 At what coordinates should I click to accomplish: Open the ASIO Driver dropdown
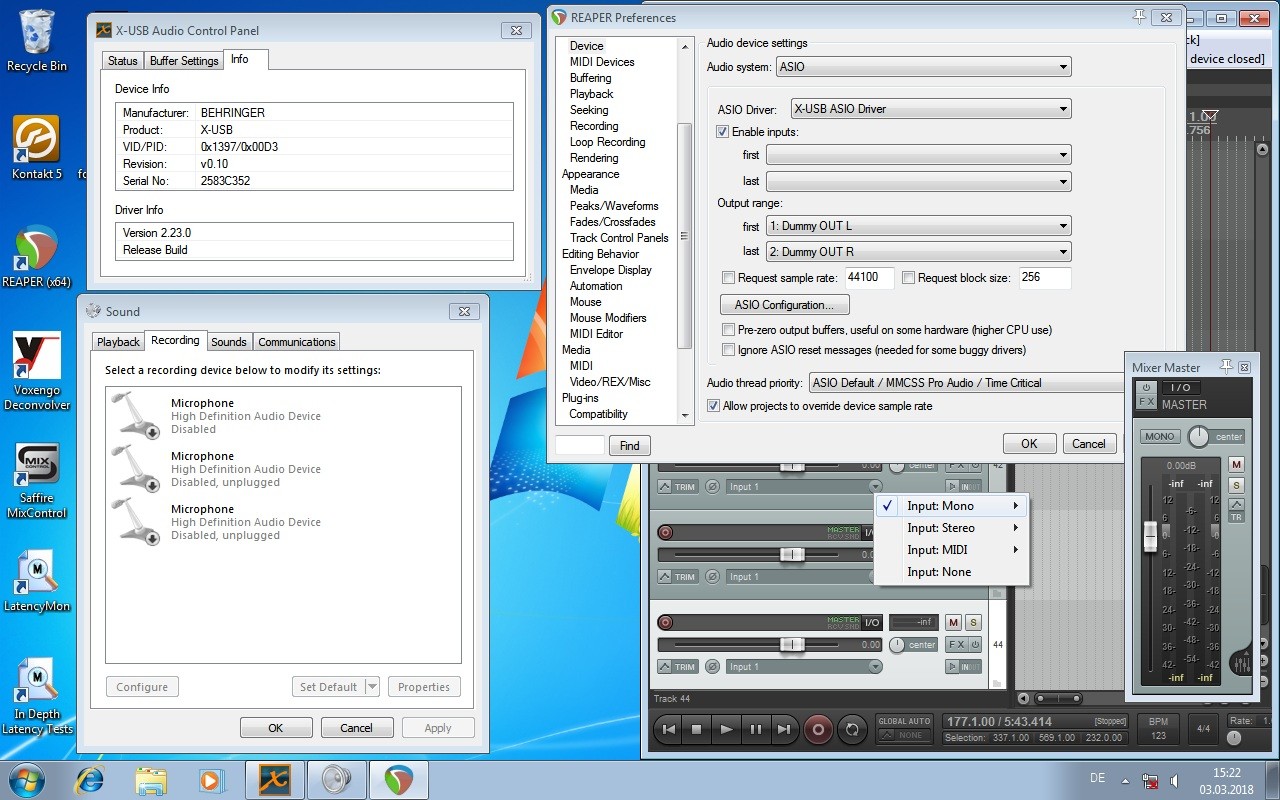930,109
